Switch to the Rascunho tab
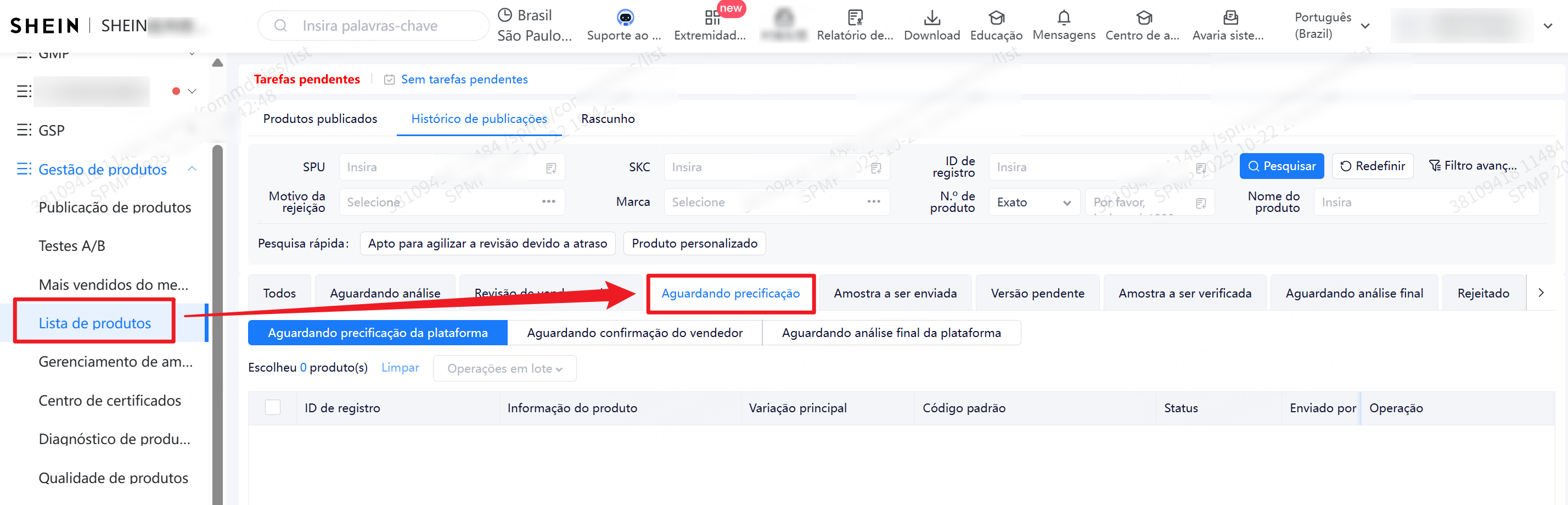 click(x=608, y=119)
